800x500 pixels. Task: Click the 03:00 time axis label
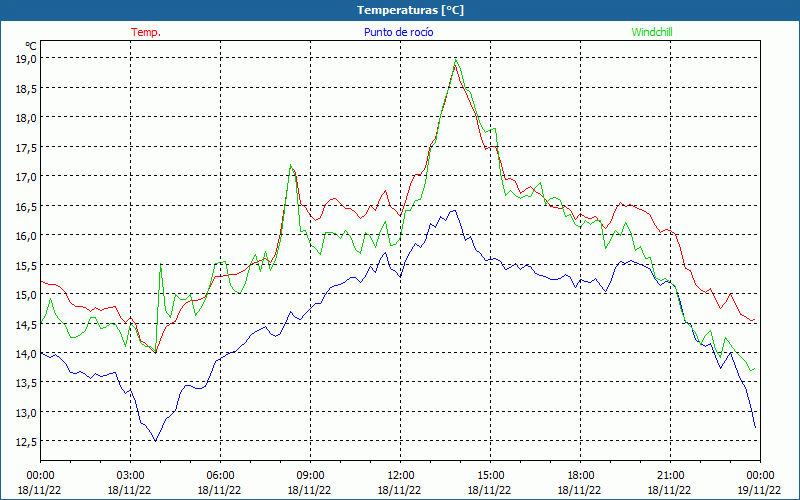click(x=130, y=476)
